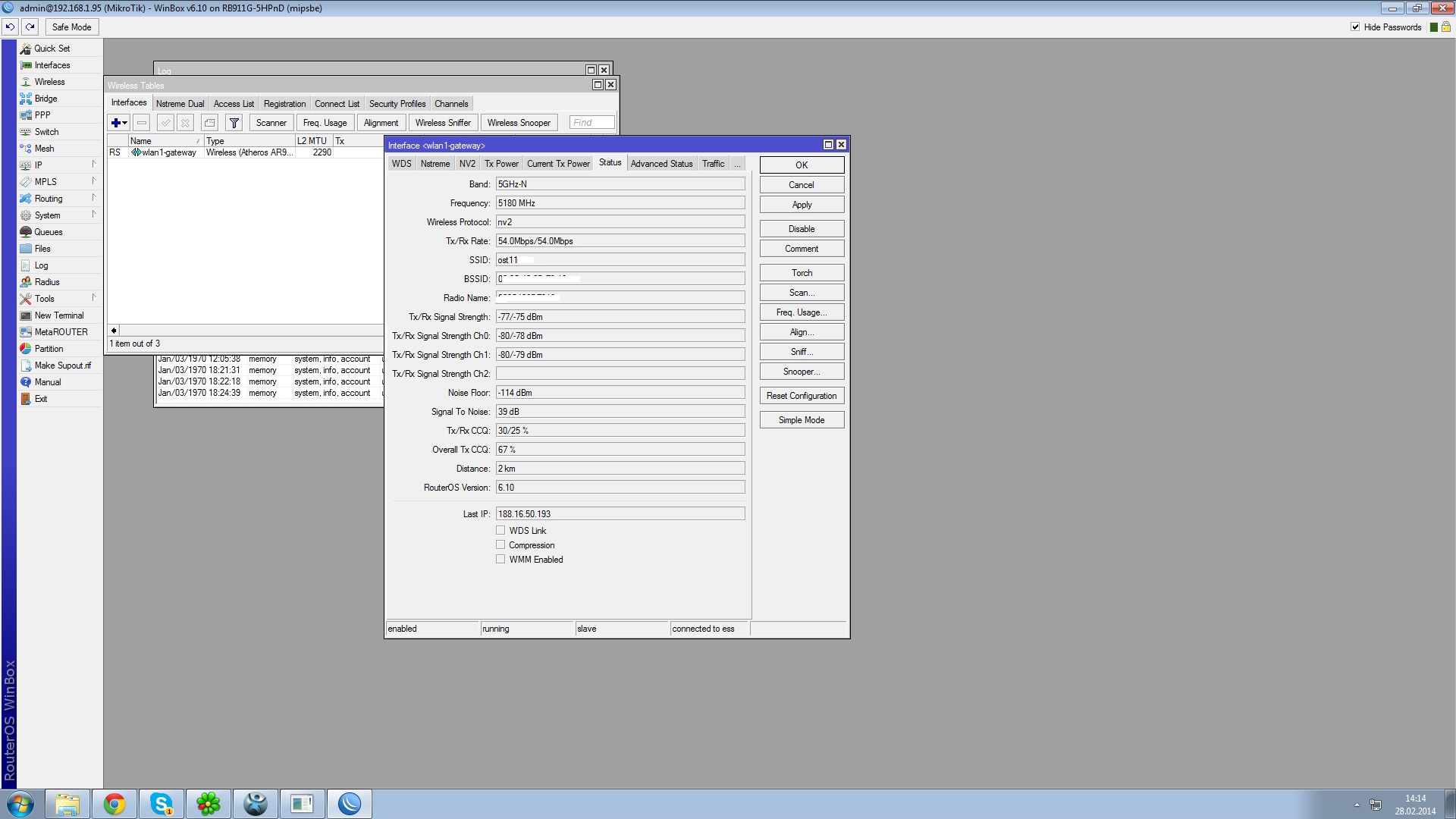Click the Find input field
The image size is (1456, 819).
coord(591,123)
